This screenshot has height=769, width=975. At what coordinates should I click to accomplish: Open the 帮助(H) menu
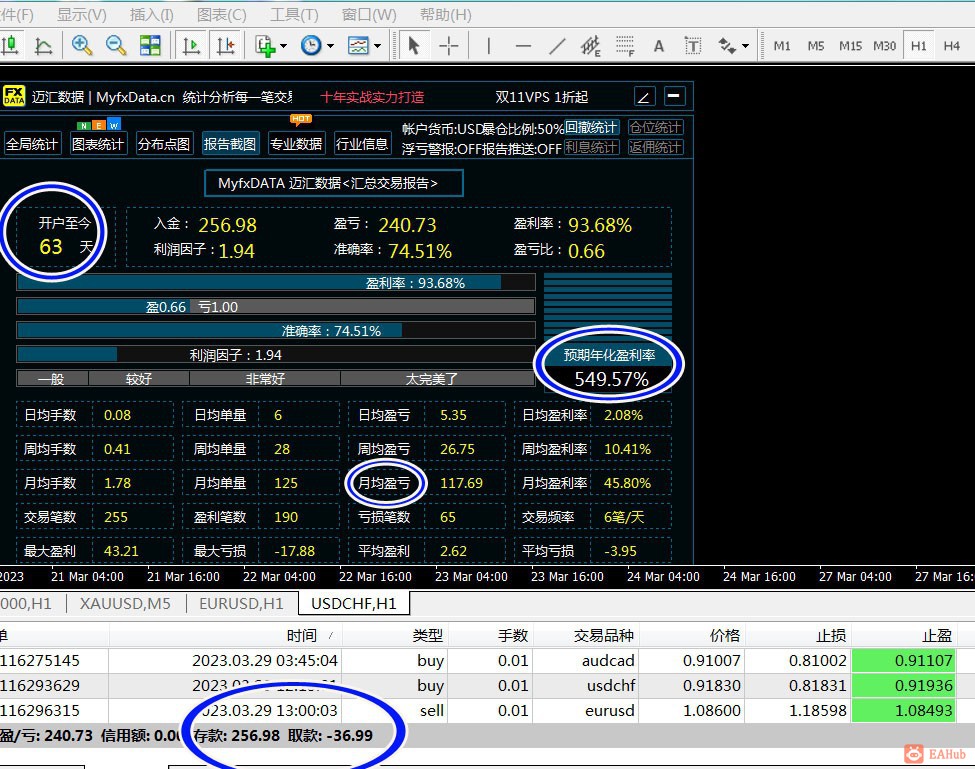[x=445, y=14]
